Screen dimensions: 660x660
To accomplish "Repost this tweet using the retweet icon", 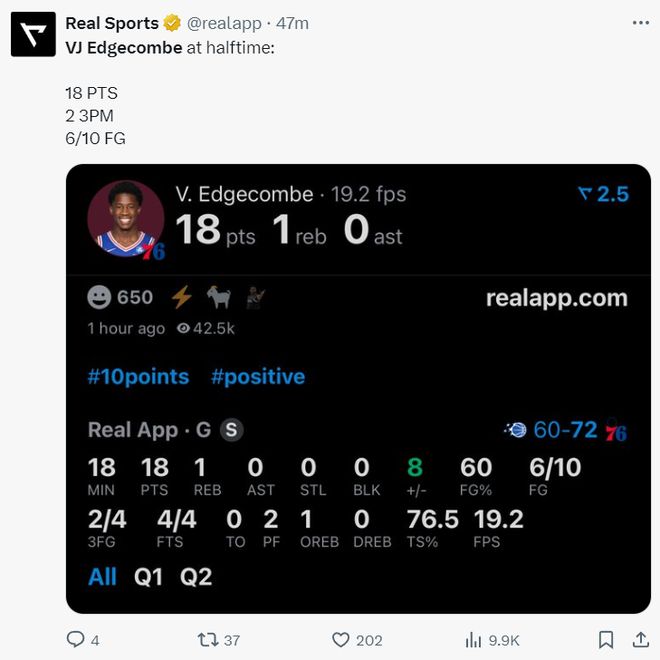I will pyautogui.click(x=207, y=639).
